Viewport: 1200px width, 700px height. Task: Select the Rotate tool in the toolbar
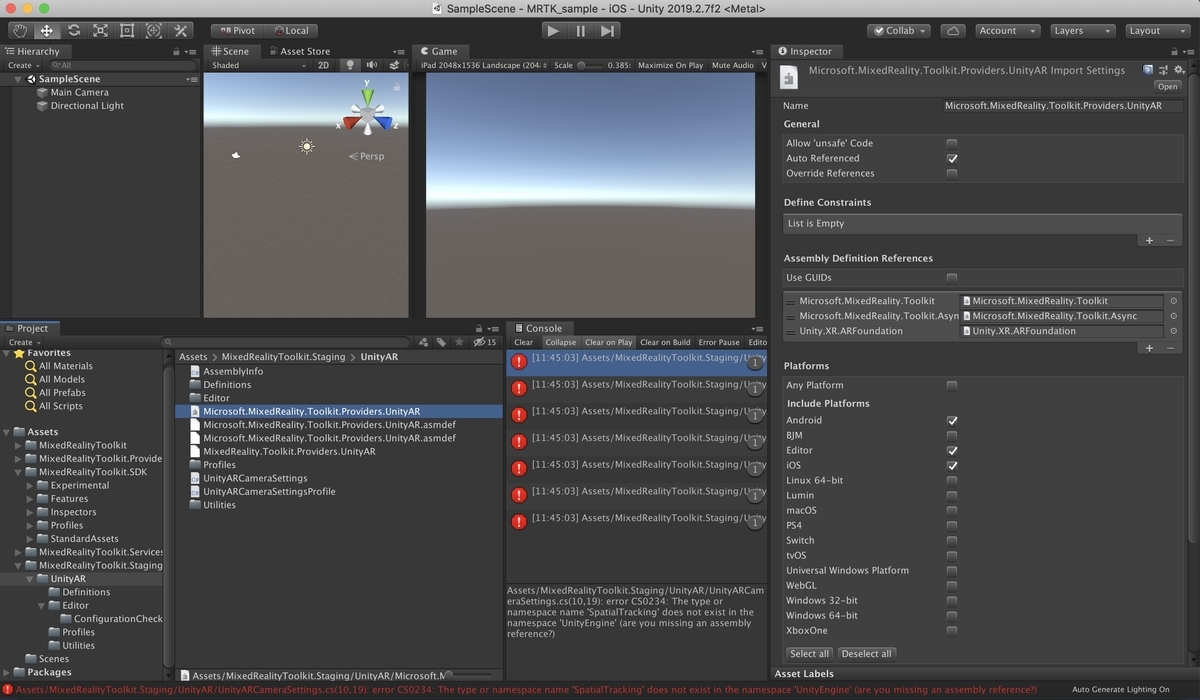(74, 31)
